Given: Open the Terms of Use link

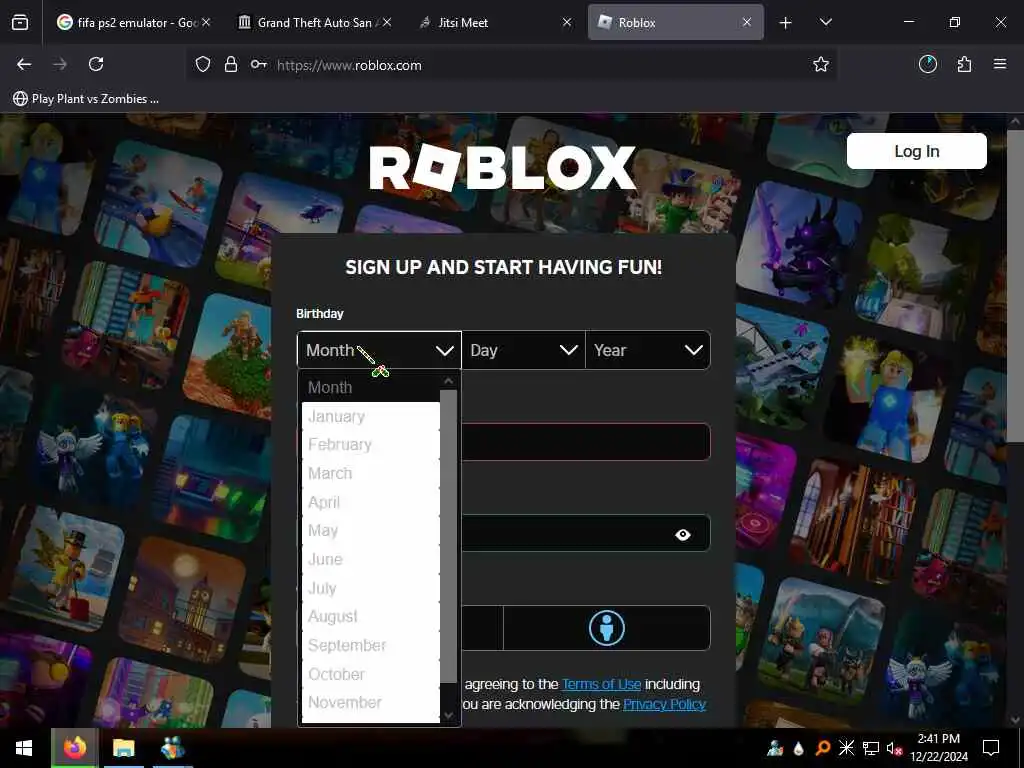Looking at the screenshot, I should (601, 684).
